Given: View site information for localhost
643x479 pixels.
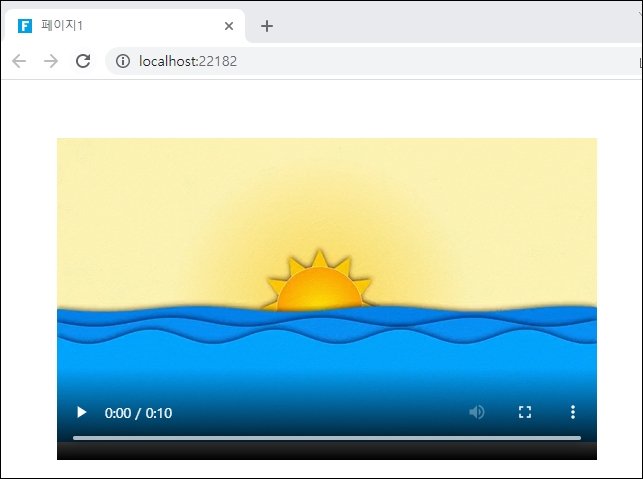Looking at the screenshot, I should click(x=123, y=61).
